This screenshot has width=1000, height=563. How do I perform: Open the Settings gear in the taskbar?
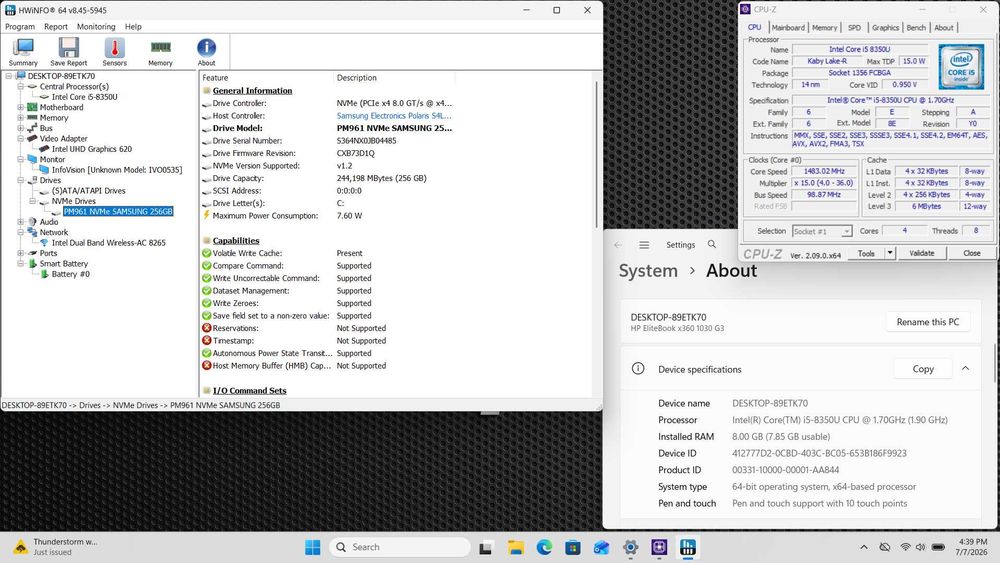tap(630, 547)
